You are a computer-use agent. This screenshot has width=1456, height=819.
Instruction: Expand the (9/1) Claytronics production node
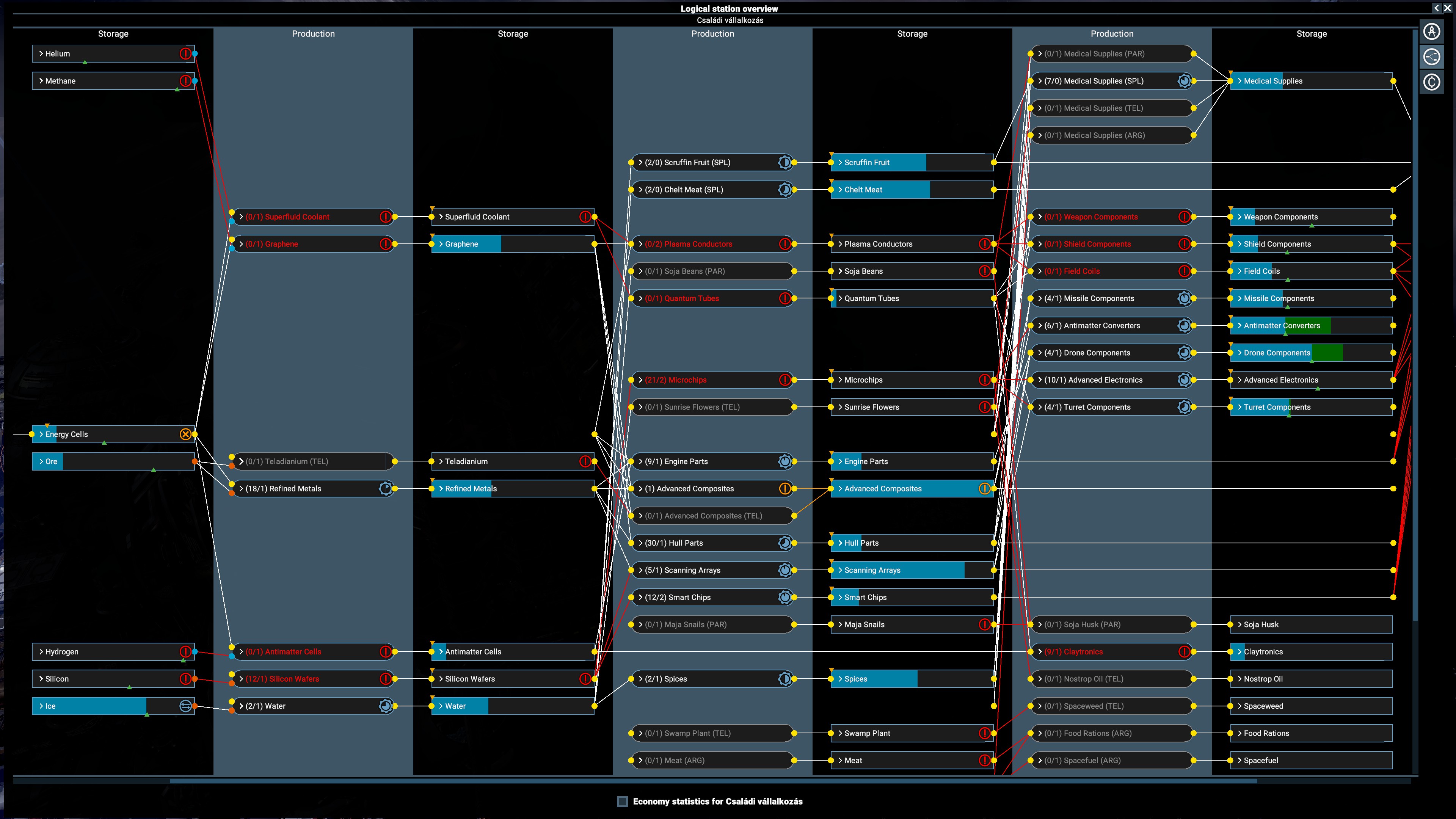[x=1040, y=652]
